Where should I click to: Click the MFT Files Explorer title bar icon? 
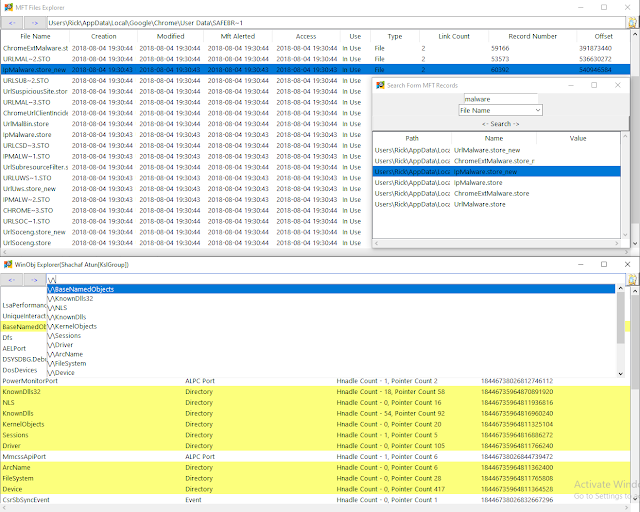tap(8, 7)
